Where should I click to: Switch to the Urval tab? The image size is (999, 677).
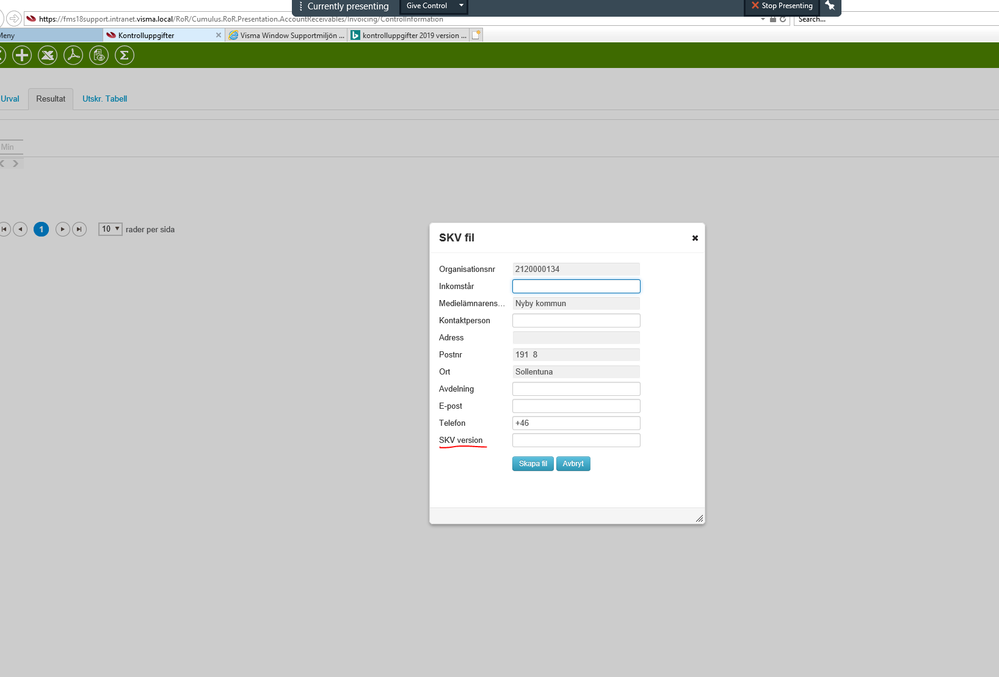(x=10, y=99)
